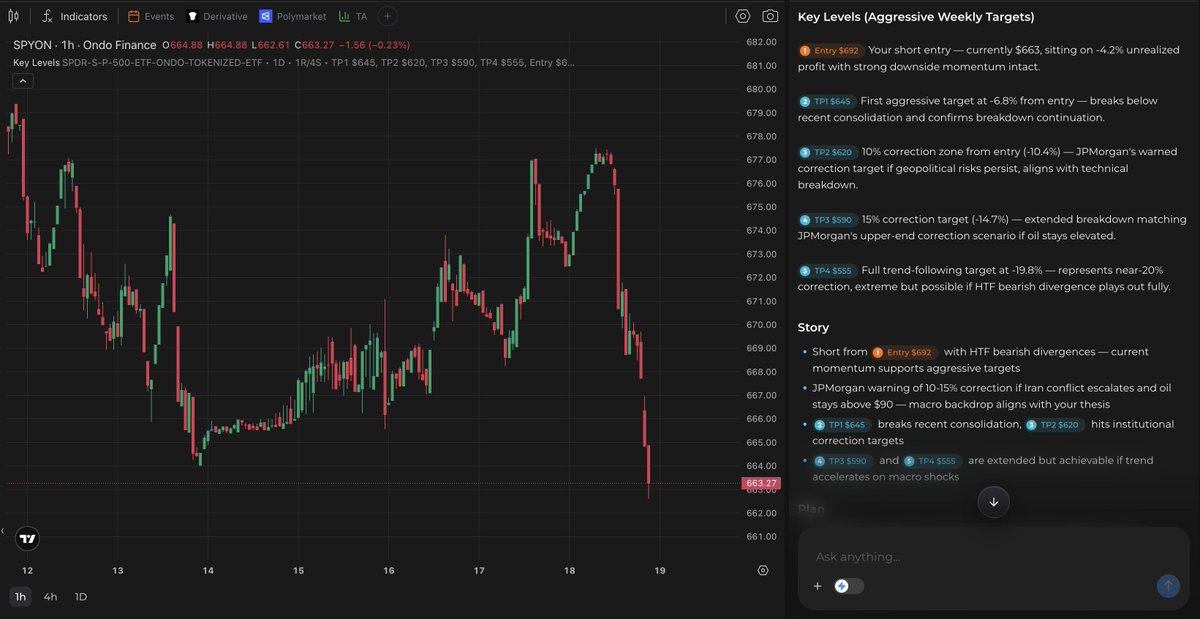Click the TP4 $555 badge in Story

[x=932, y=461]
